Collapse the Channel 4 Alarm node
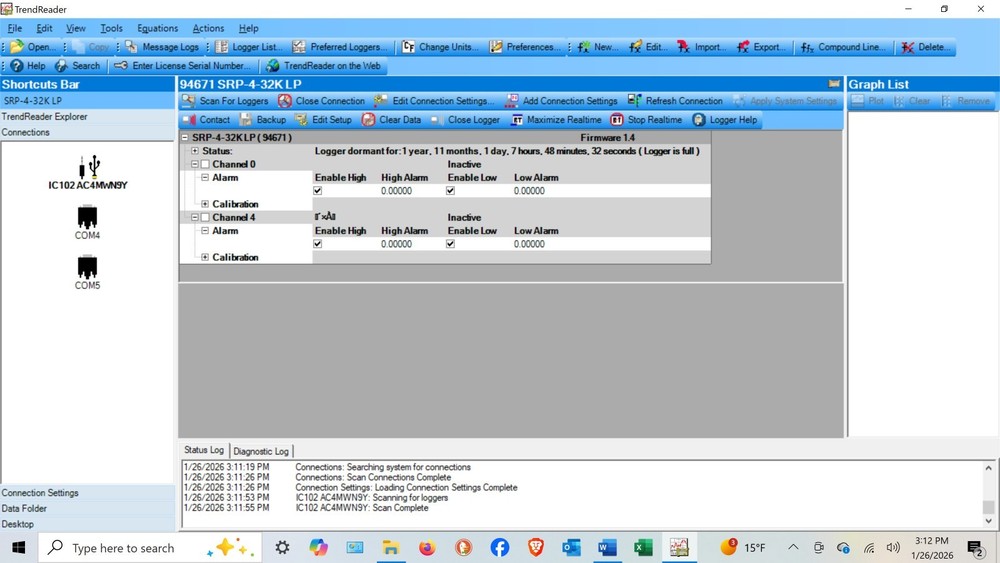Screen dimensions: 1000x563 [205, 231]
